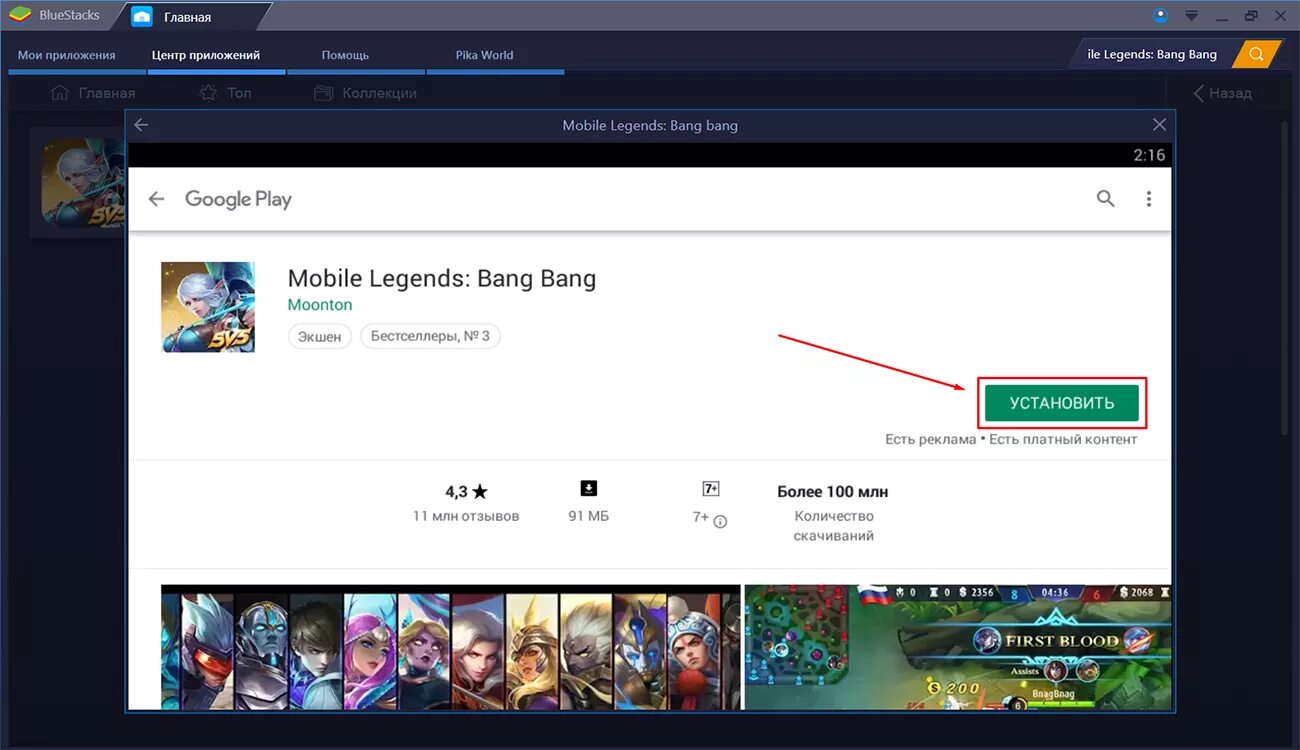Open the dropdown arrow in the title bar
Viewport: 1300px width, 750px height.
(1190, 14)
